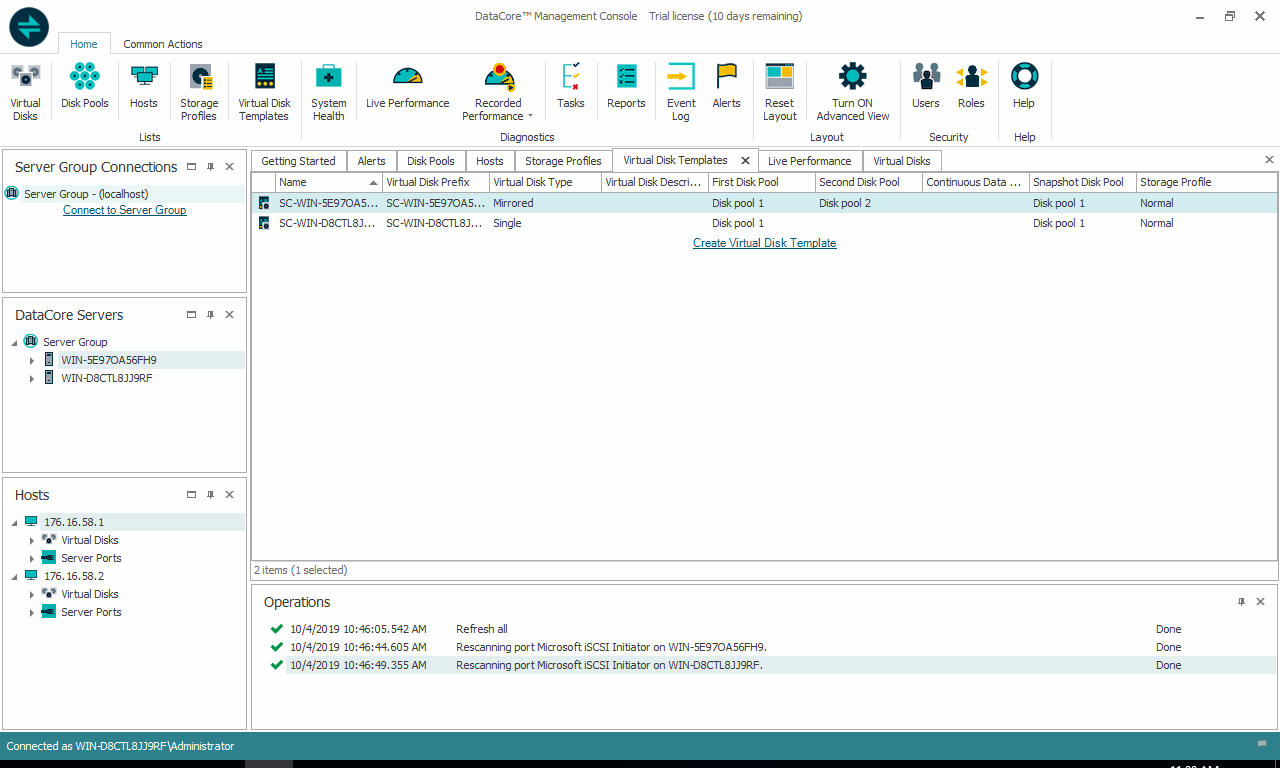Open System Health diagnostics
The image size is (1280, 768).
click(x=329, y=92)
